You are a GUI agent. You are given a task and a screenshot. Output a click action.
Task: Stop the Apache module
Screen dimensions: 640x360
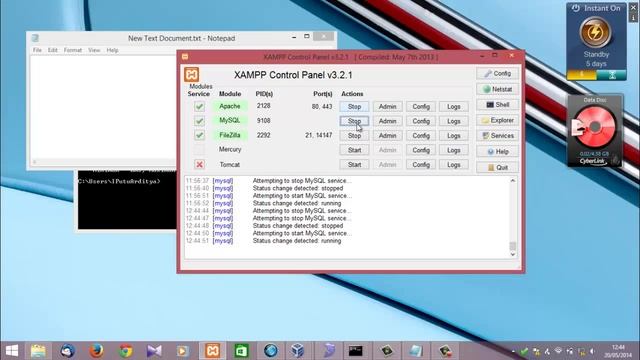tap(354, 107)
